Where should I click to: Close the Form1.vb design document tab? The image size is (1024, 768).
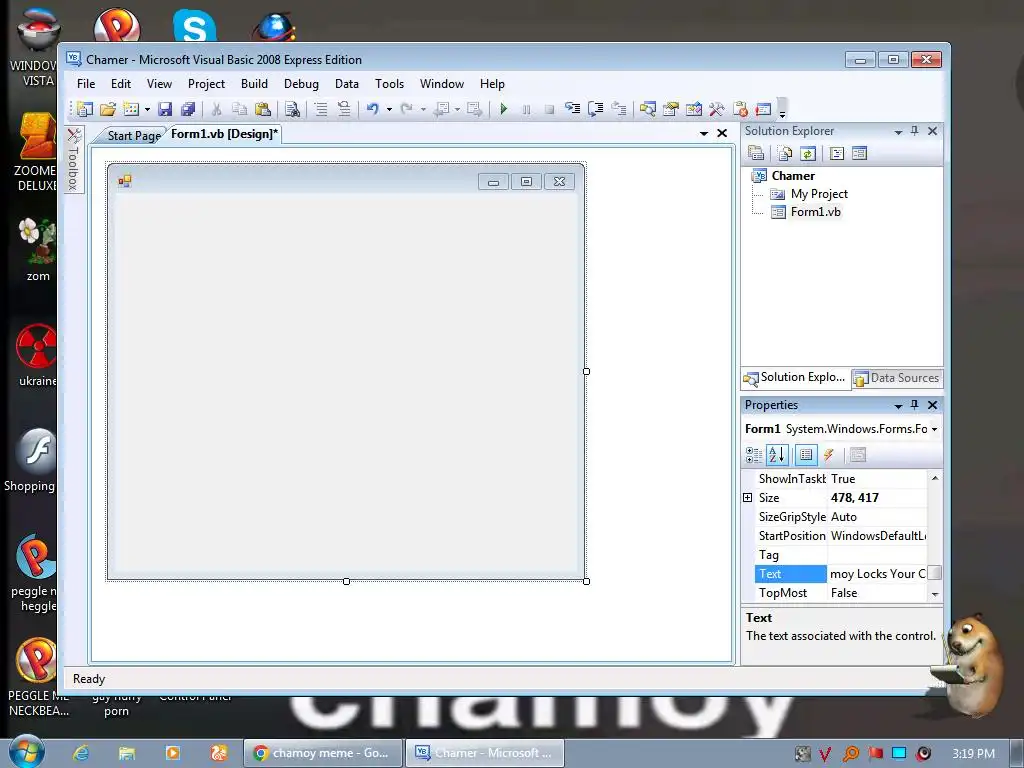(722, 133)
